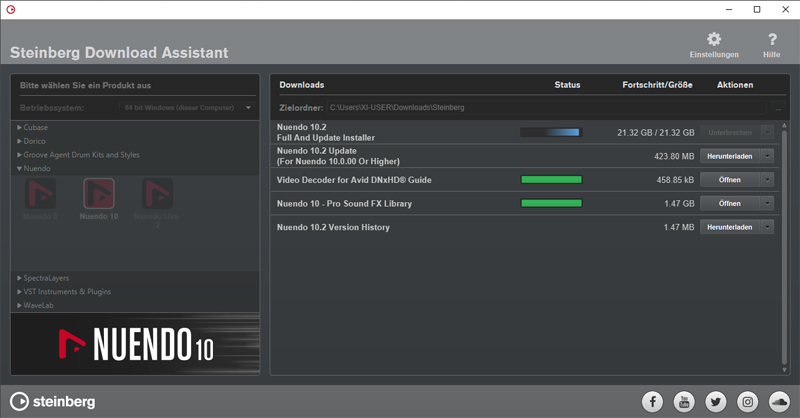The width and height of the screenshot is (800, 418).
Task: Click the 423.80 MB size value
Action: pos(674,156)
